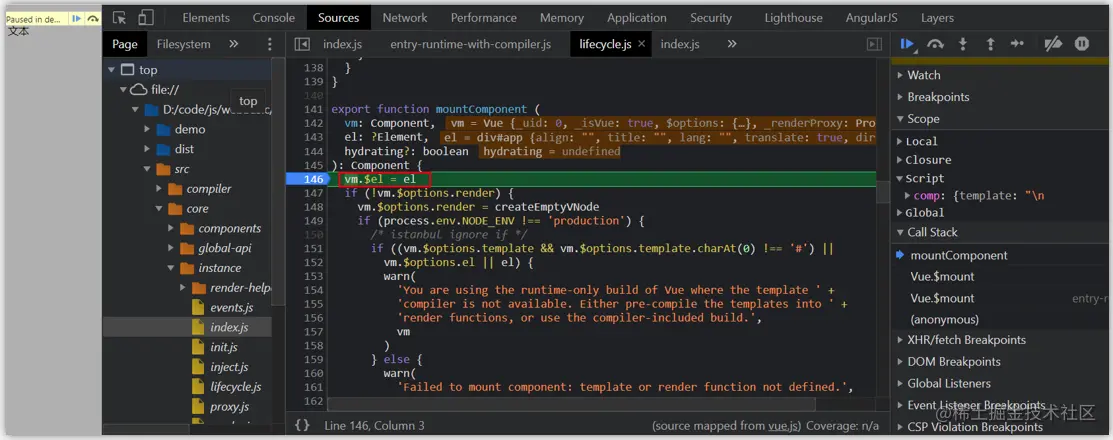The image size is (1113, 440).
Task: Deactivate breakpoints icon
Action: click(1053, 44)
